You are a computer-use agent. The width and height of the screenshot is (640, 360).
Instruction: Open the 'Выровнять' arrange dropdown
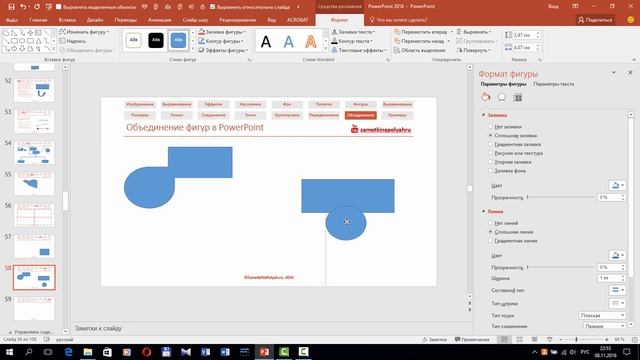click(x=473, y=32)
